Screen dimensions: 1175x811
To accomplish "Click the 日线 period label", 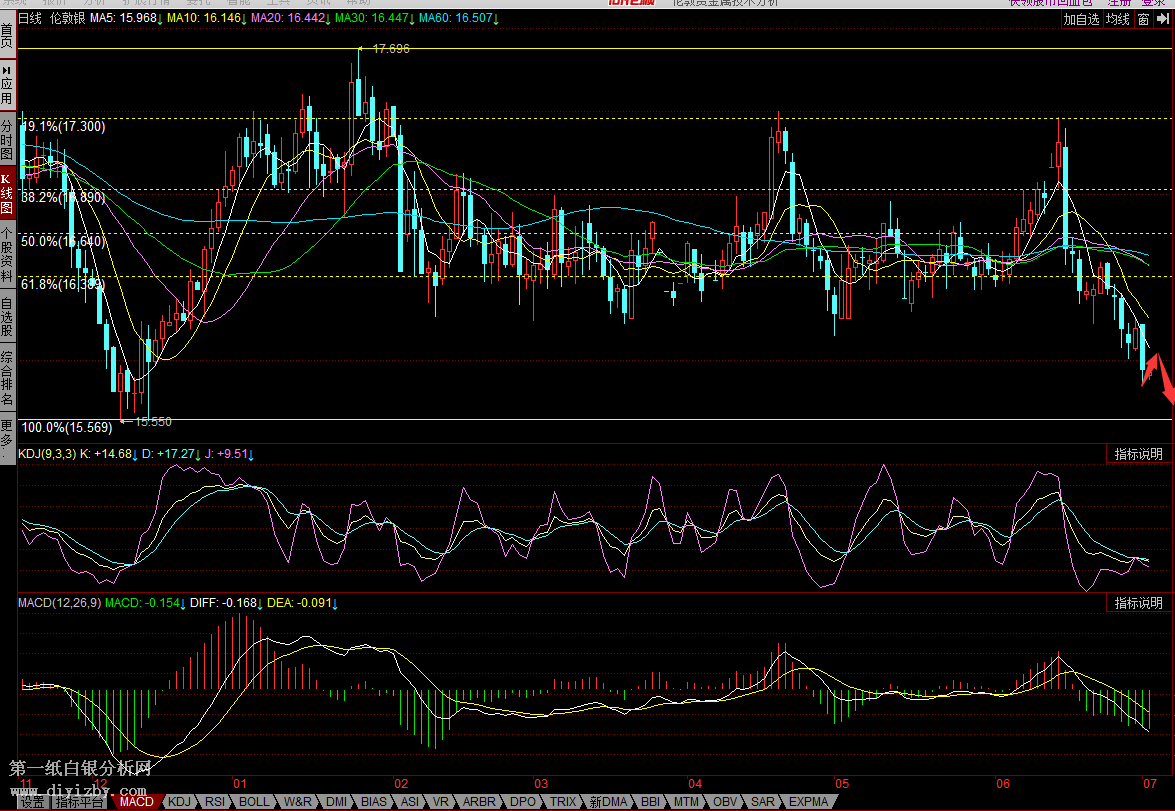I will (31, 18).
